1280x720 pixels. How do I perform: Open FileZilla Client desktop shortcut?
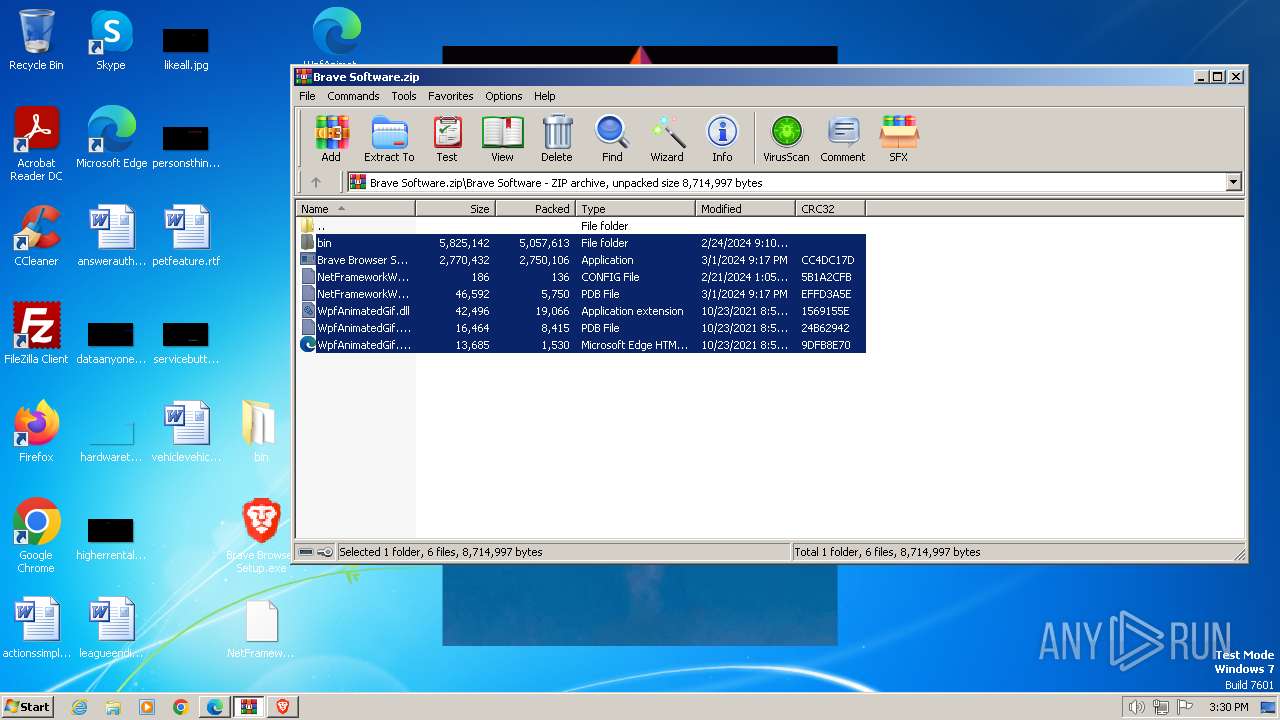click(x=36, y=334)
